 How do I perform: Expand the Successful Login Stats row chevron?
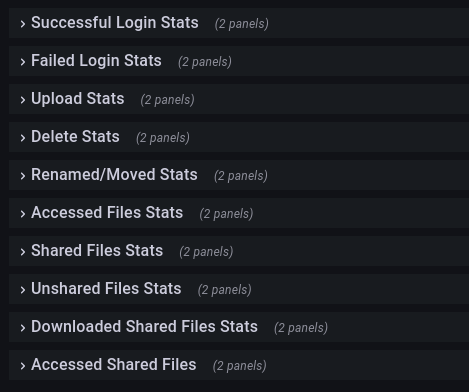point(23,24)
